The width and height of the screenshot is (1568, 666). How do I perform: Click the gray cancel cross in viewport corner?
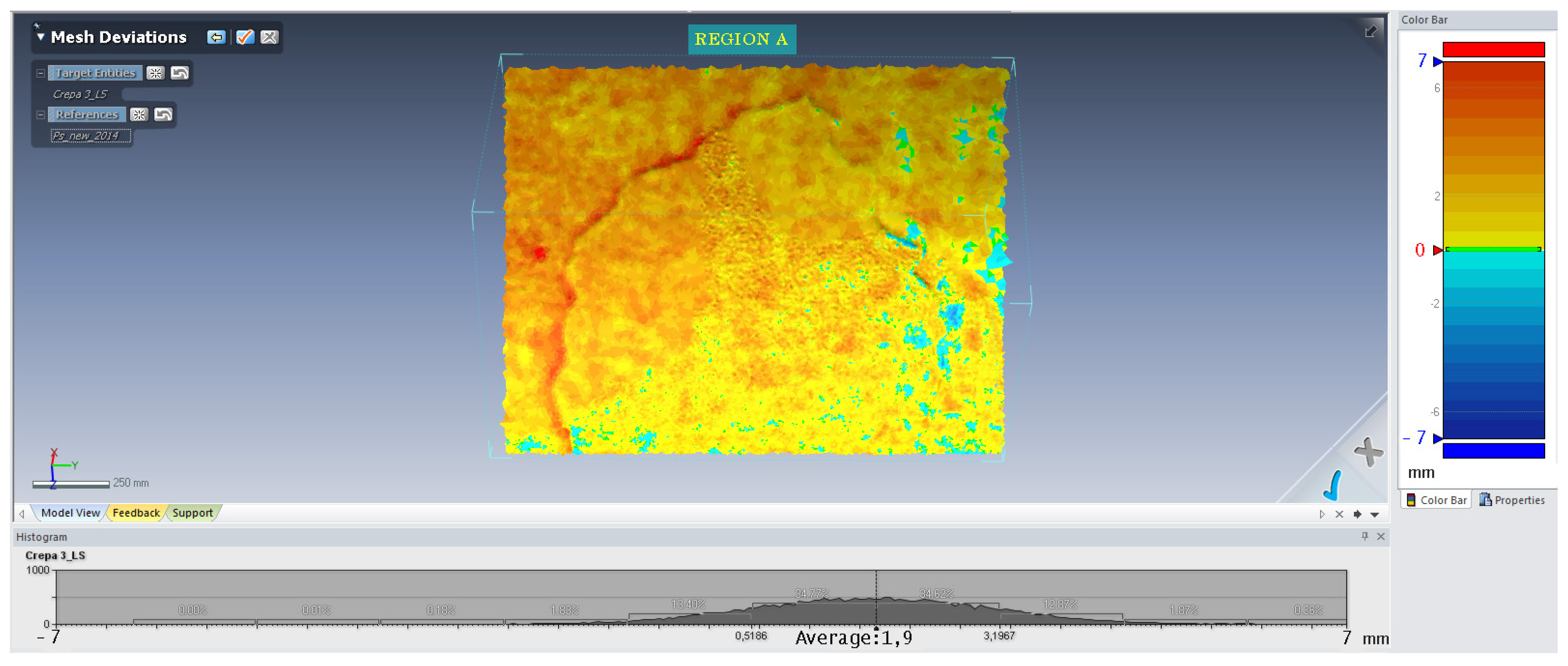click(1368, 452)
